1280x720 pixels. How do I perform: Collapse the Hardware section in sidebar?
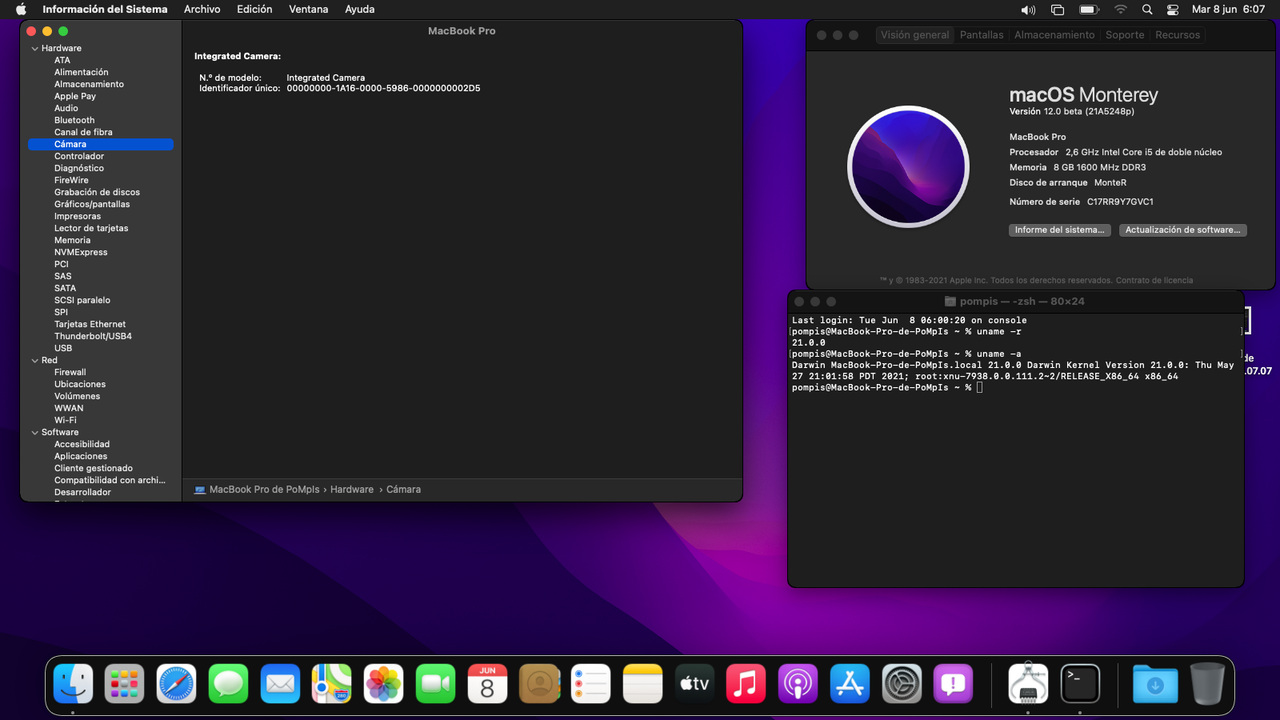(x=35, y=48)
